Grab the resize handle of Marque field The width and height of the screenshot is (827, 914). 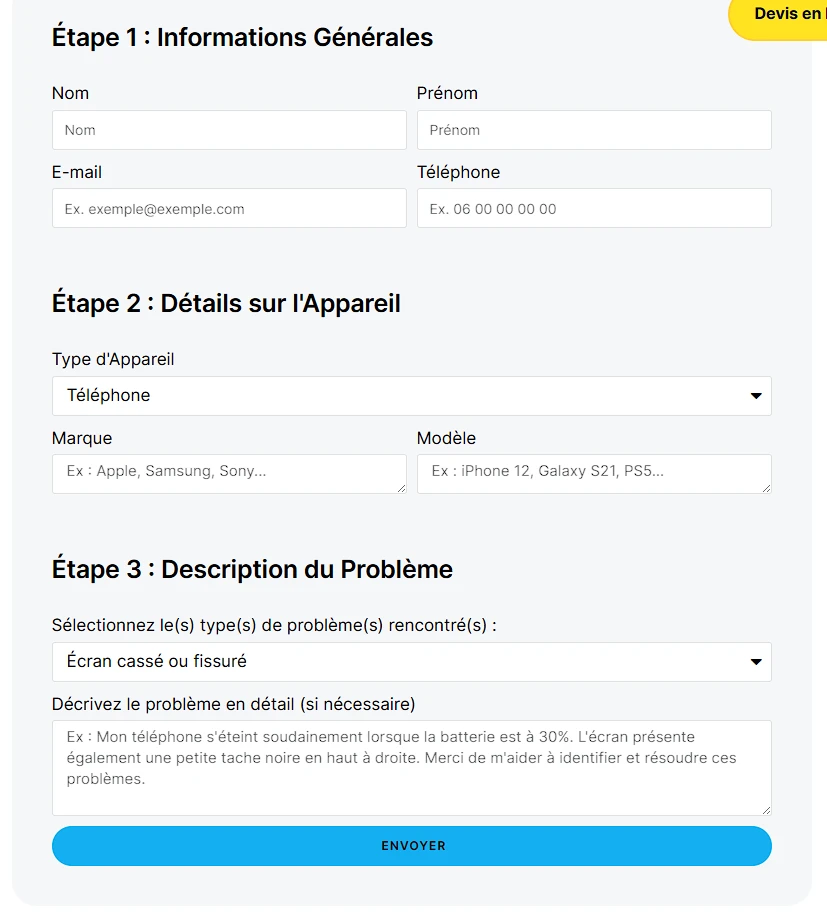[402, 489]
